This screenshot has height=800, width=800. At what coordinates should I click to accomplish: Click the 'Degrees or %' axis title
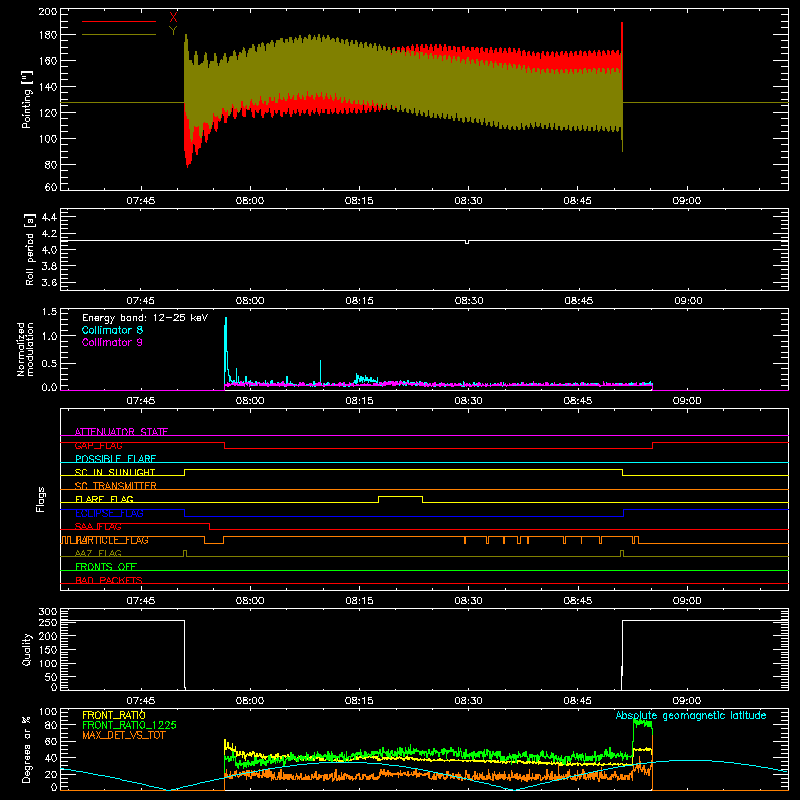tap(26, 749)
